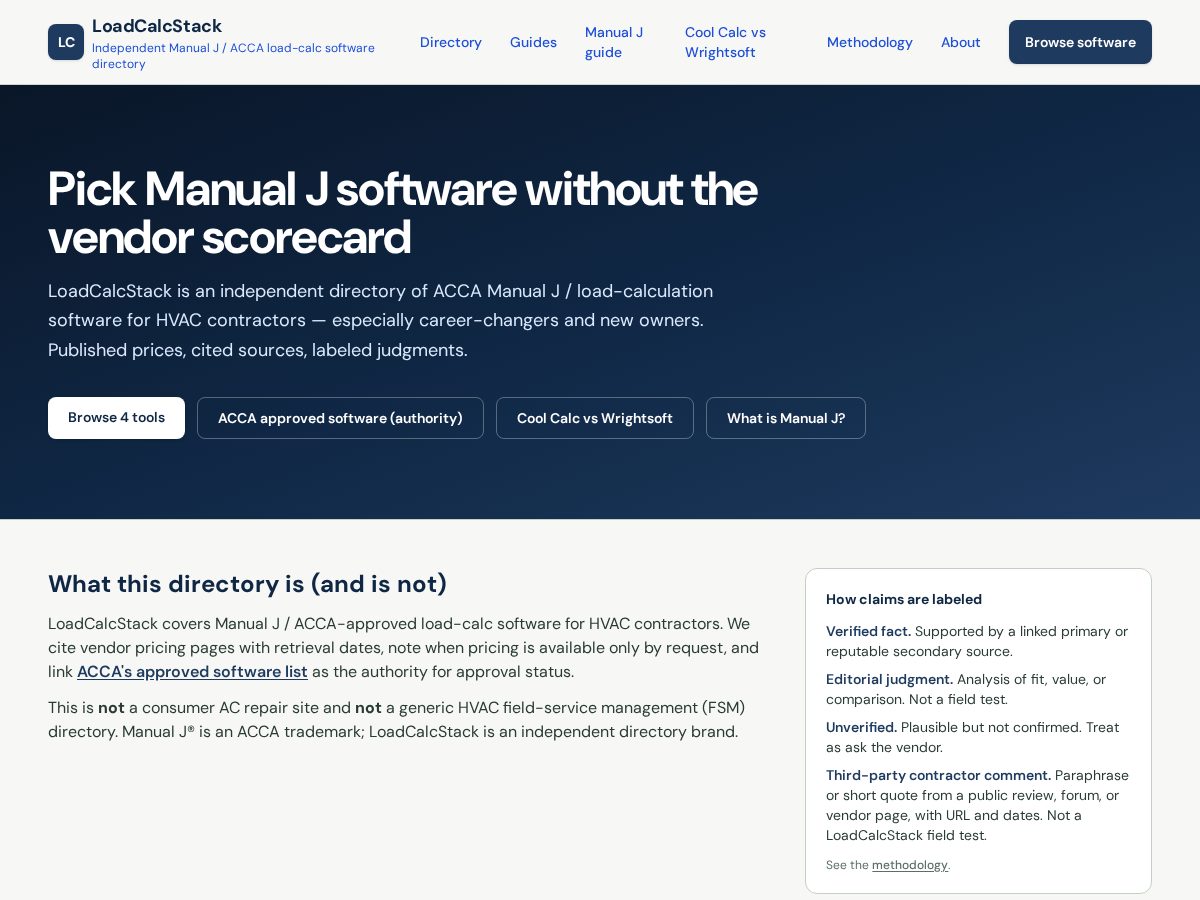Click the 'Third-party contractor comment.' label

(x=938, y=775)
